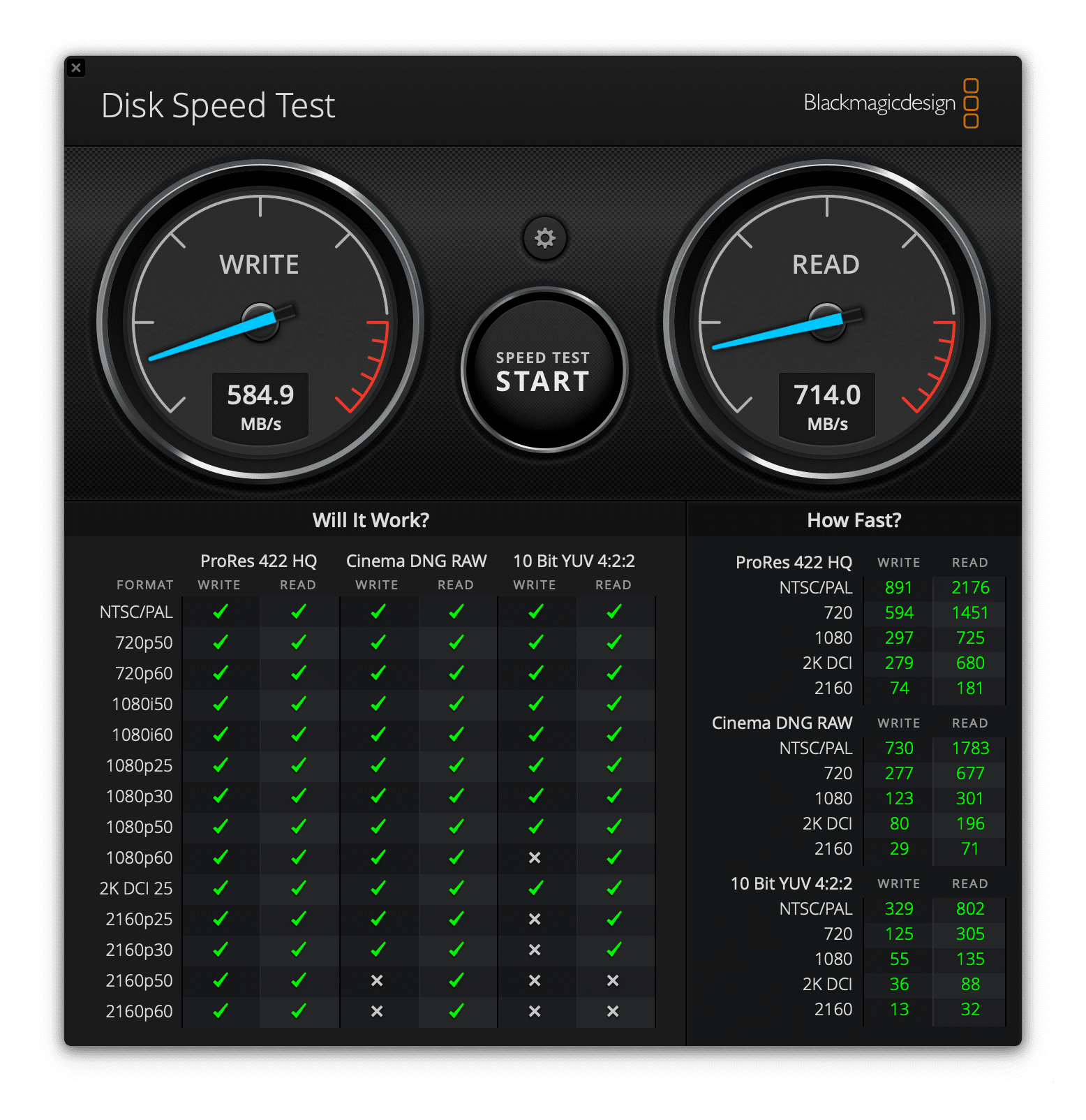Click the Cinema DNG RAW write X for 2160p50
Image resolution: width=1086 pixels, height=1120 pixels.
[377, 980]
